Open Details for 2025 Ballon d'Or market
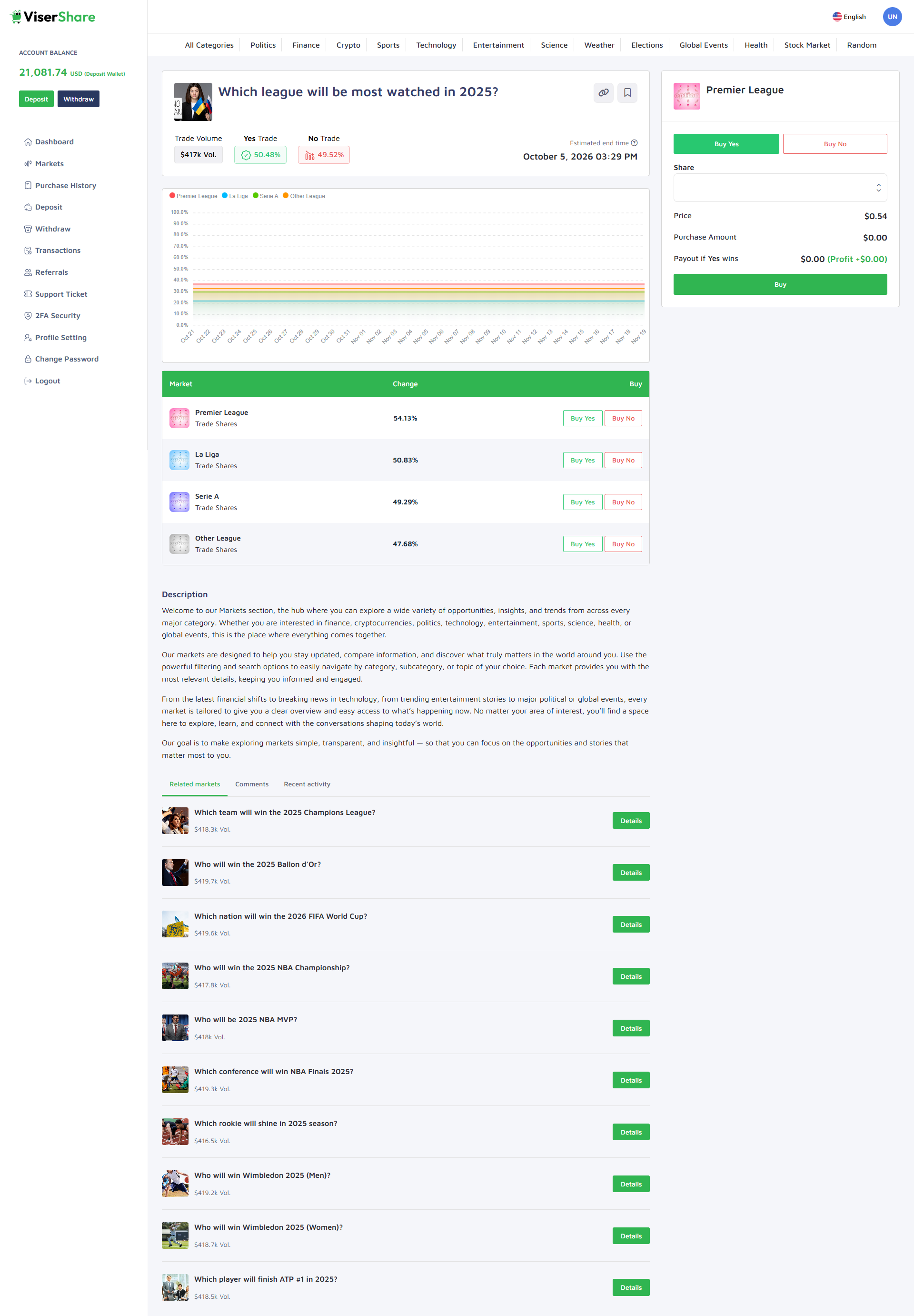914x1316 pixels. [631, 873]
